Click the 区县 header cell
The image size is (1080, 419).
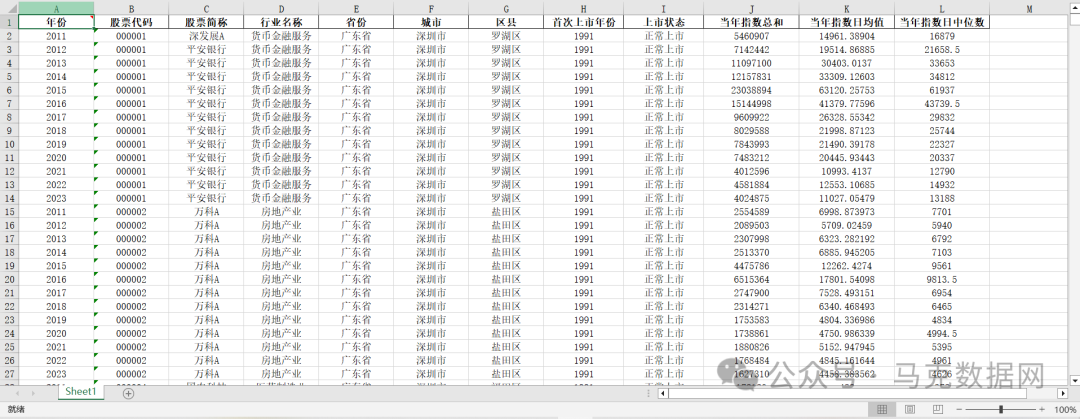pos(506,22)
